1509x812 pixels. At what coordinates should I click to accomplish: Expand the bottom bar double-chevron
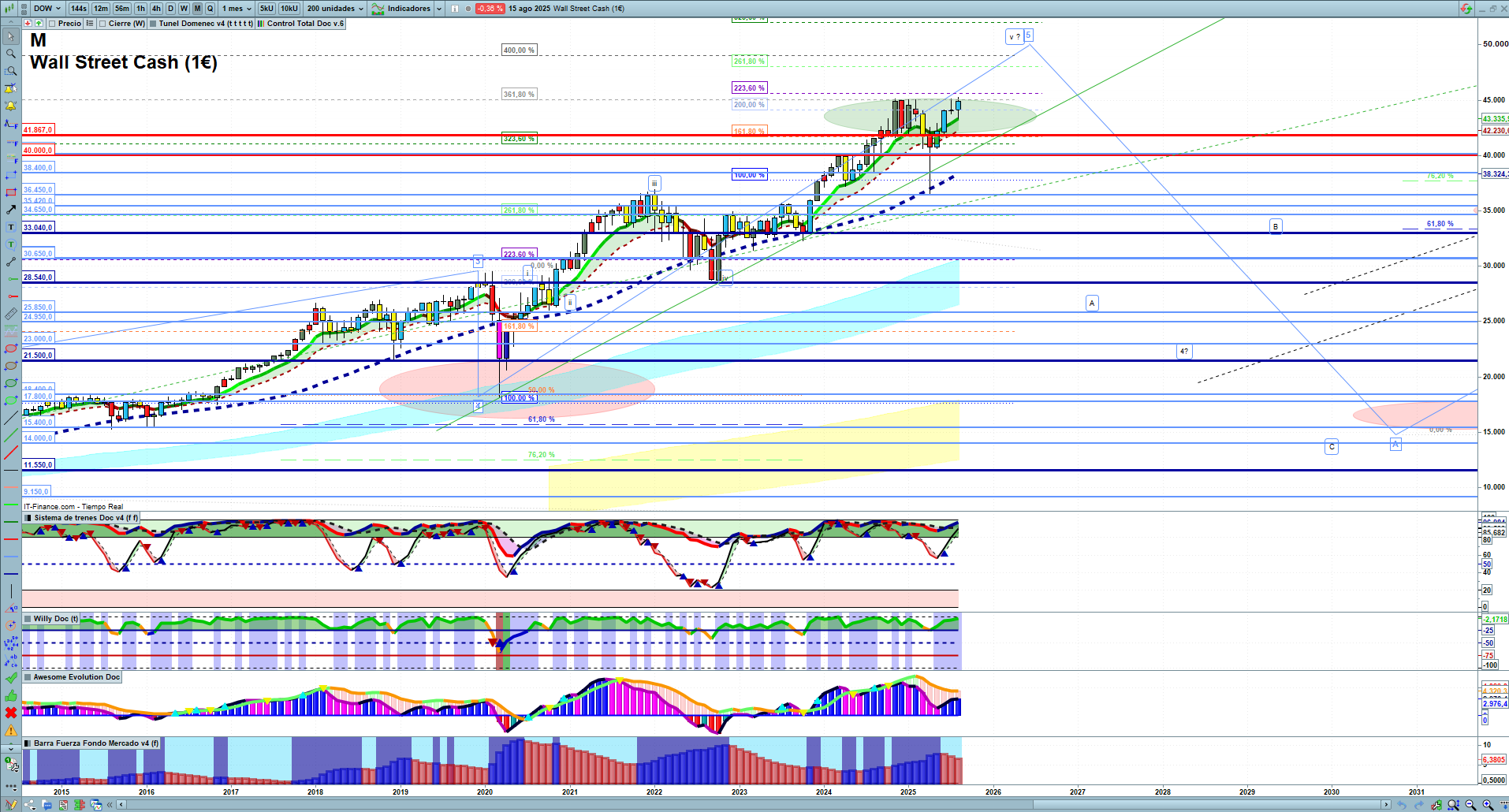click(110, 805)
